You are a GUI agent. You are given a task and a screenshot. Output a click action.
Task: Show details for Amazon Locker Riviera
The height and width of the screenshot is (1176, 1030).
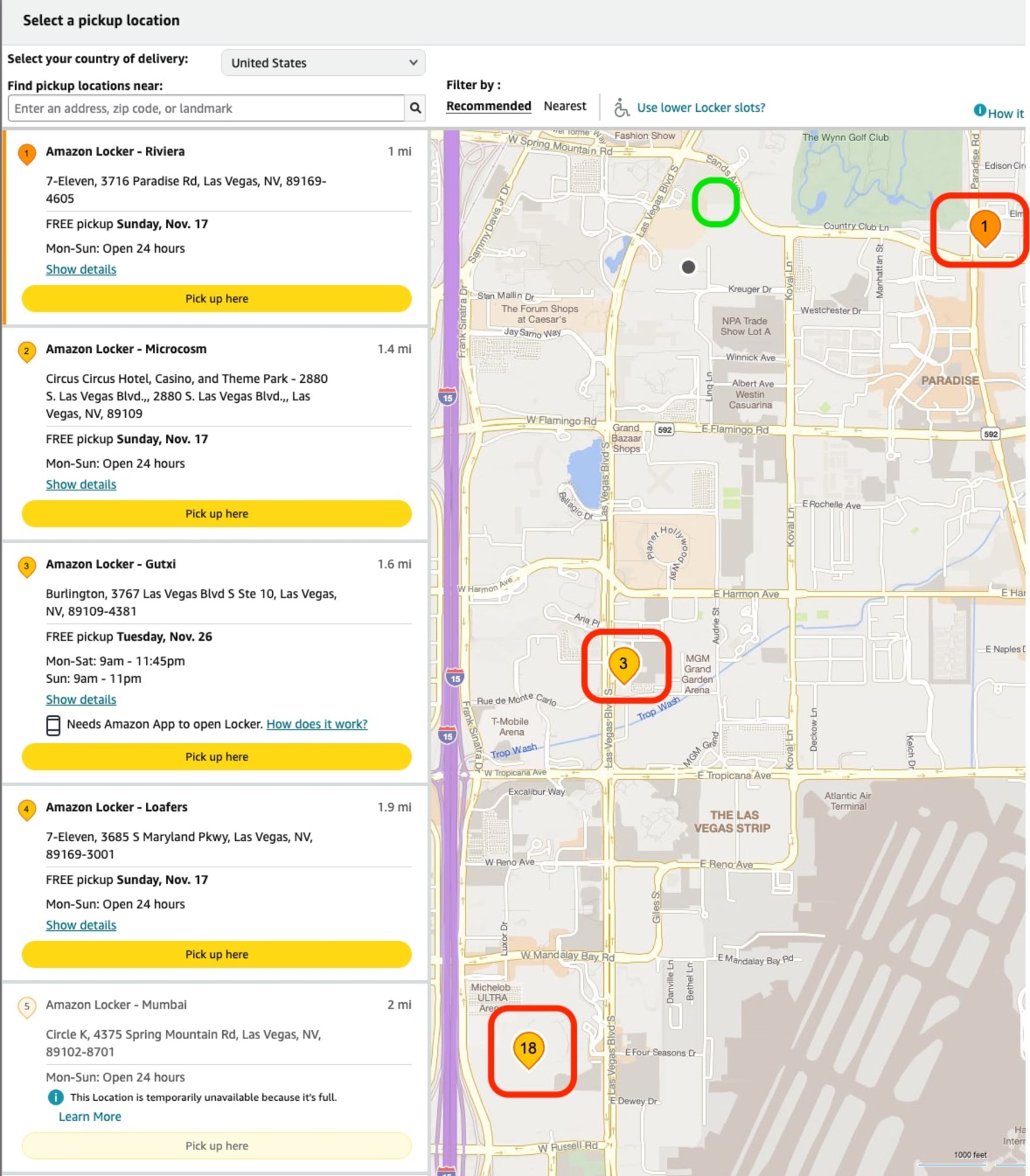coord(81,269)
